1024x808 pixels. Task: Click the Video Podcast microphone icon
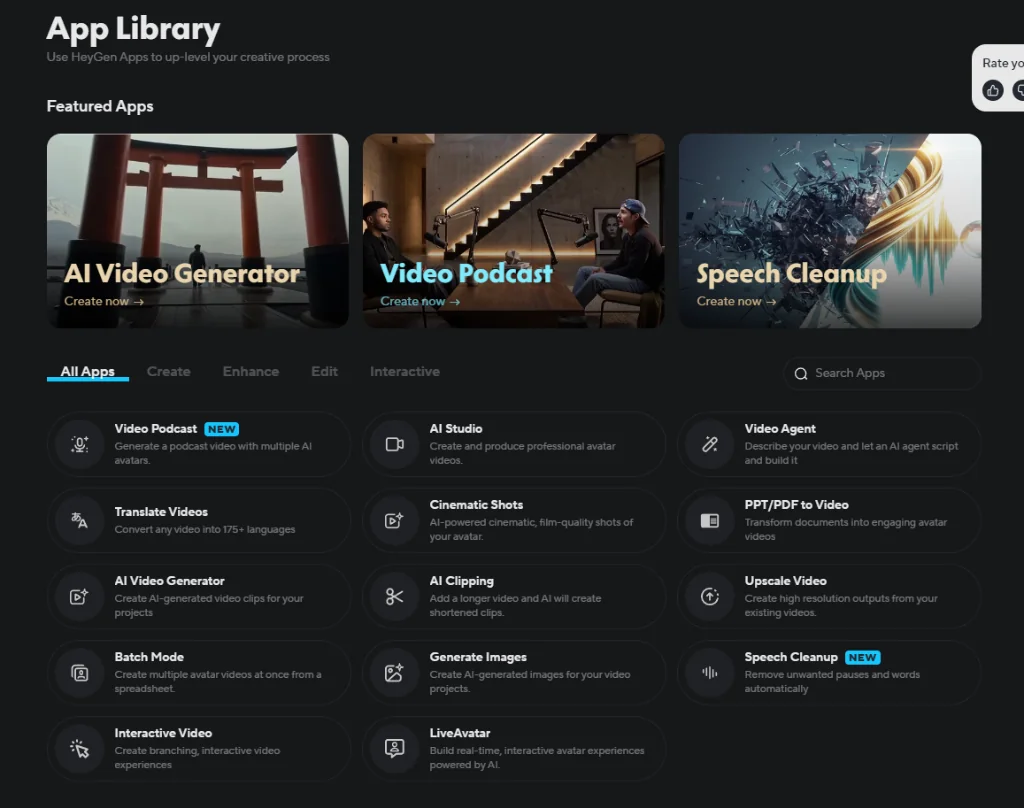point(80,445)
